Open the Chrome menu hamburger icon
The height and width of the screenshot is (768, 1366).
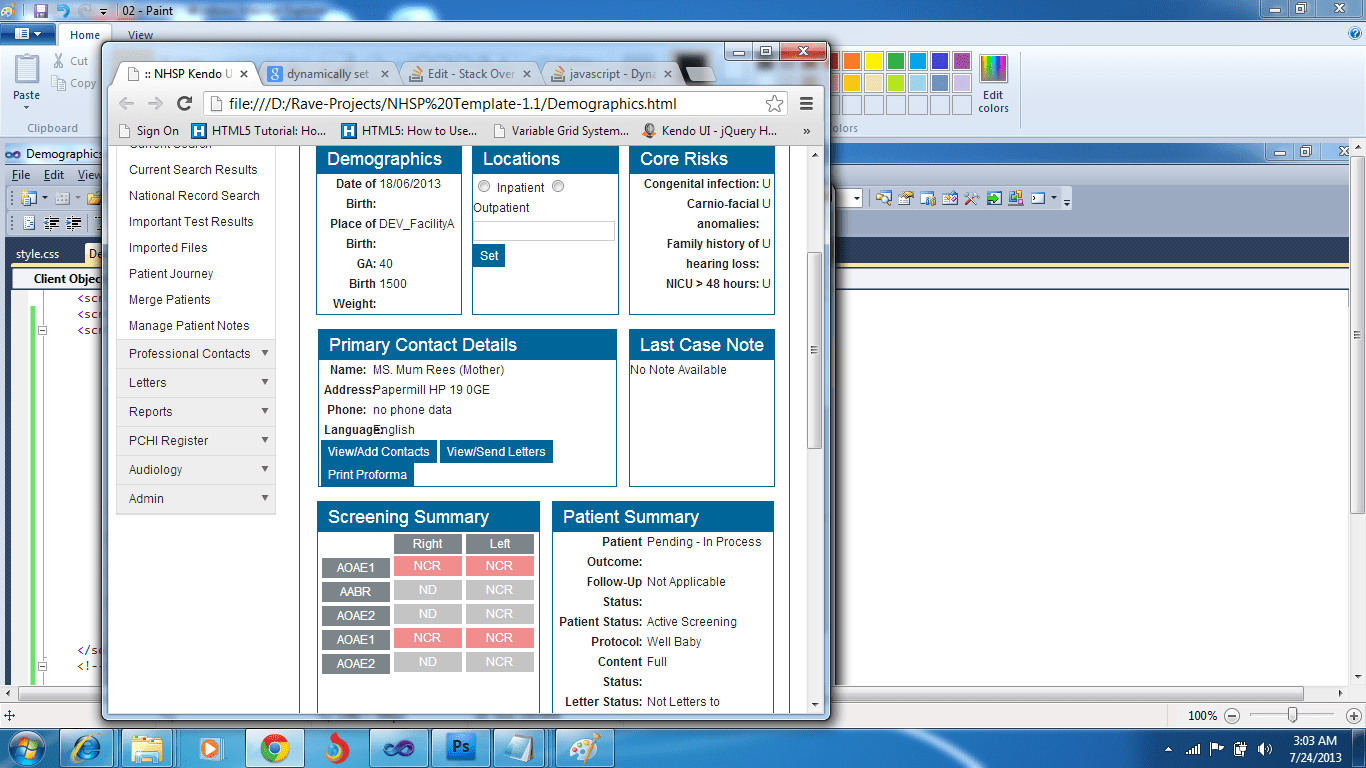tap(806, 103)
